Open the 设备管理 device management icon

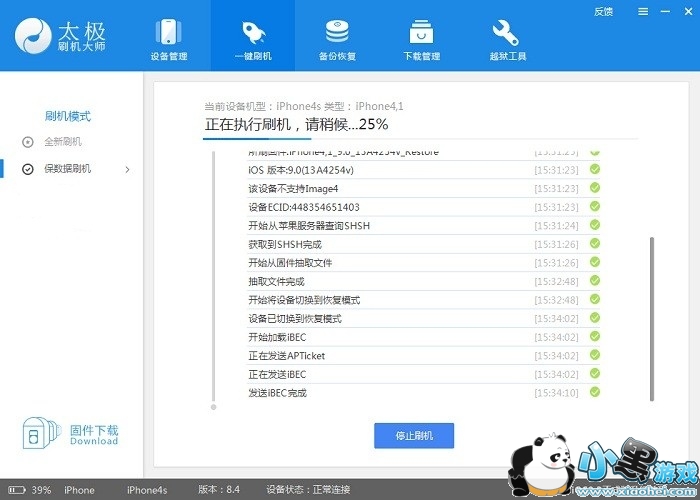click(168, 31)
